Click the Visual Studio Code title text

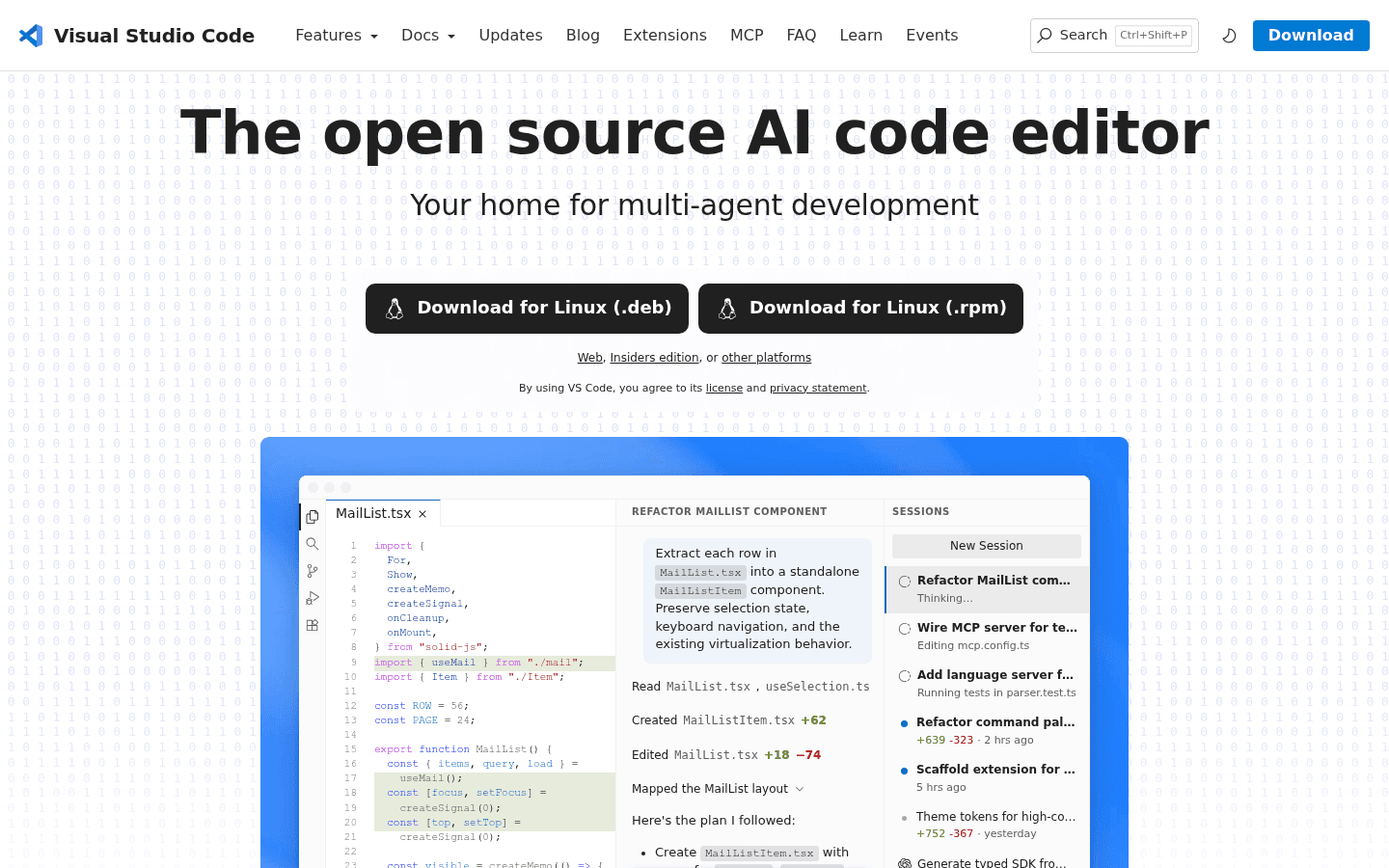tap(154, 36)
